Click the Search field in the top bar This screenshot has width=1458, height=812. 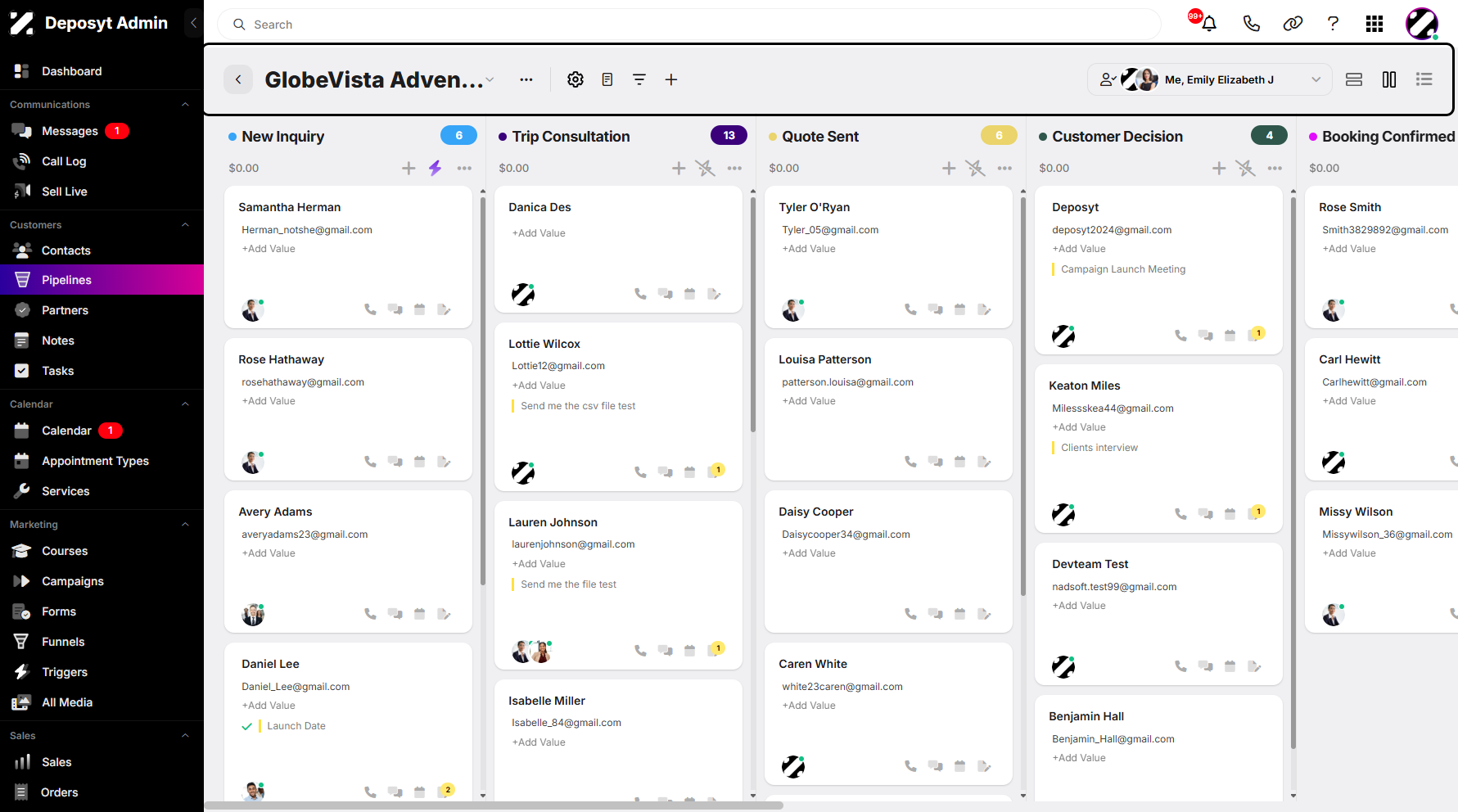(x=689, y=25)
